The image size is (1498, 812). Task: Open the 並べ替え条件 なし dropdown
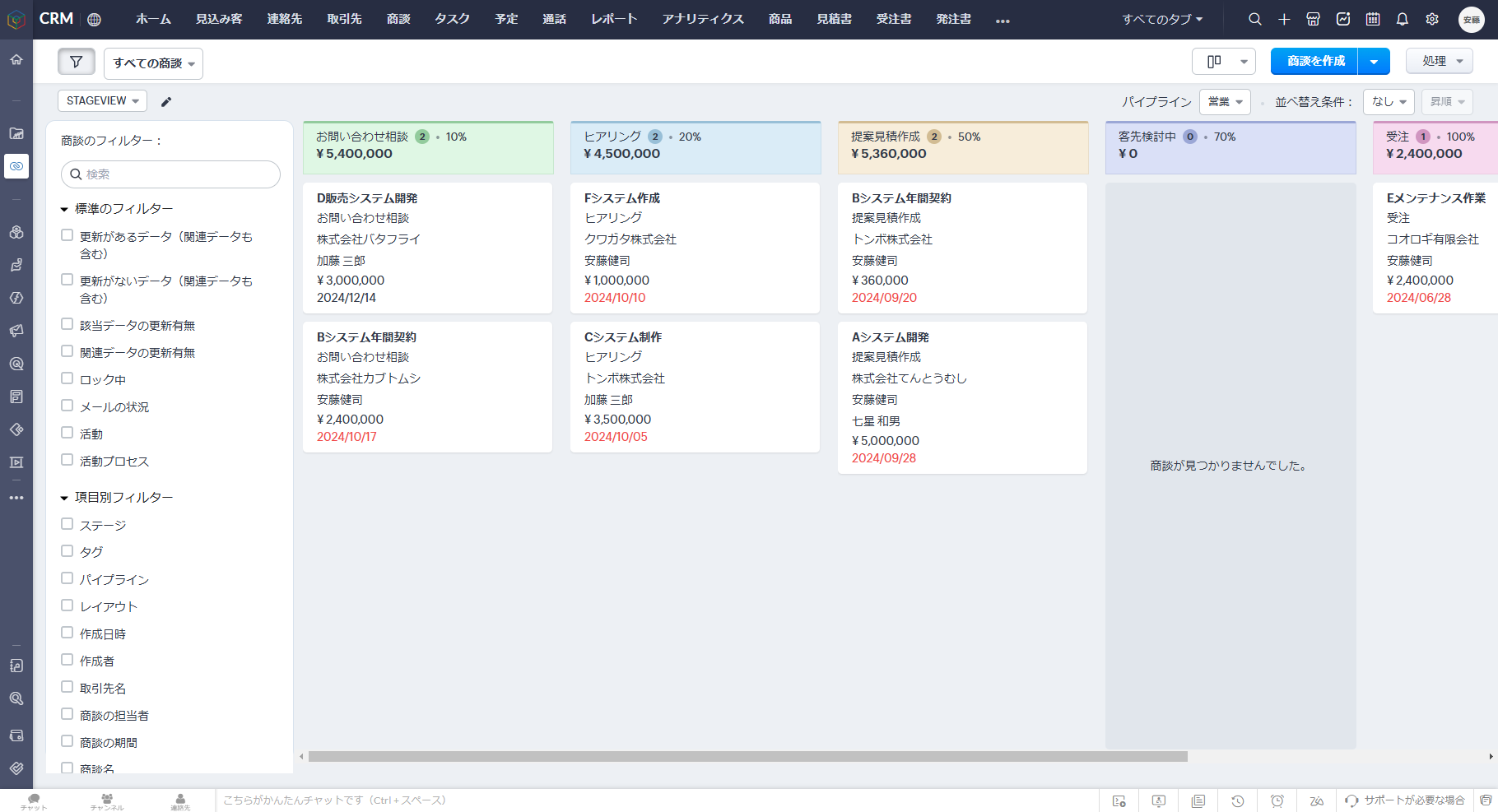pyautogui.click(x=1389, y=102)
